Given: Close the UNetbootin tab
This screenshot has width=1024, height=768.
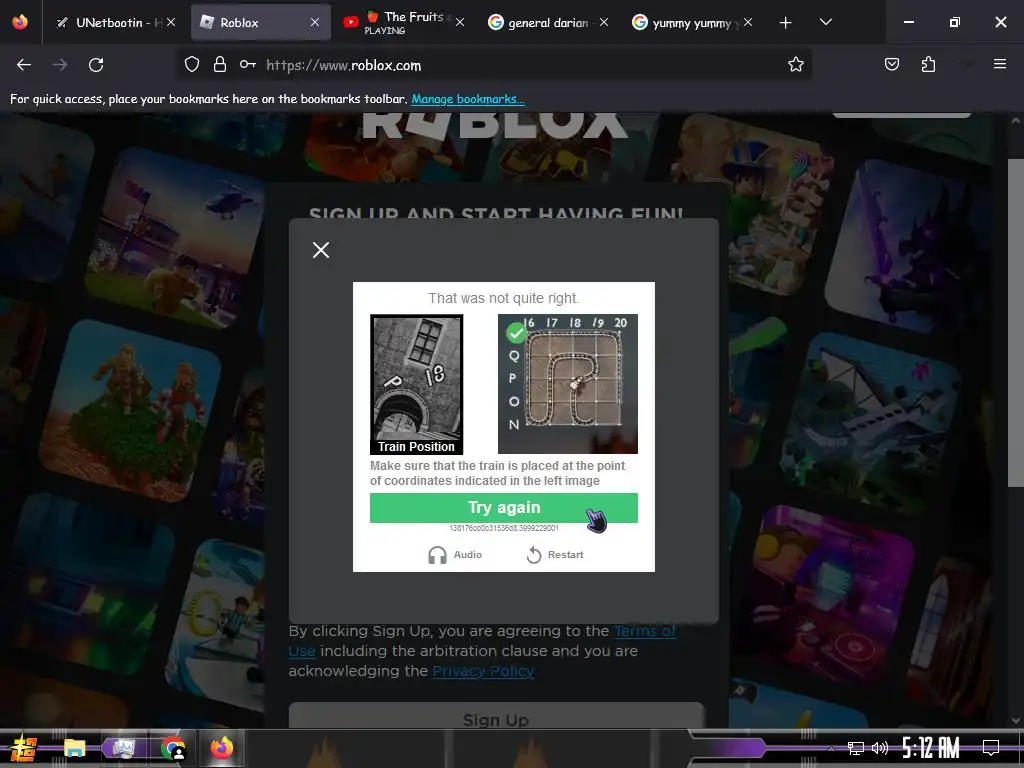Looking at the screenshot, I should pos(171,22).
